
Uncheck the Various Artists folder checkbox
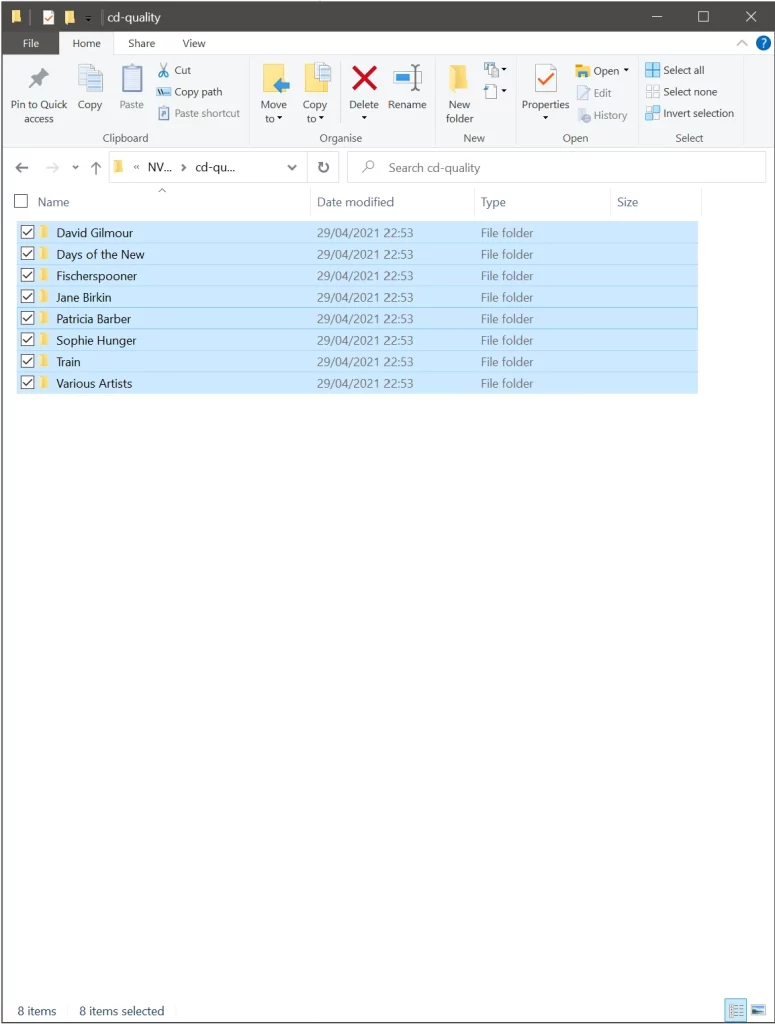point(27,383)
